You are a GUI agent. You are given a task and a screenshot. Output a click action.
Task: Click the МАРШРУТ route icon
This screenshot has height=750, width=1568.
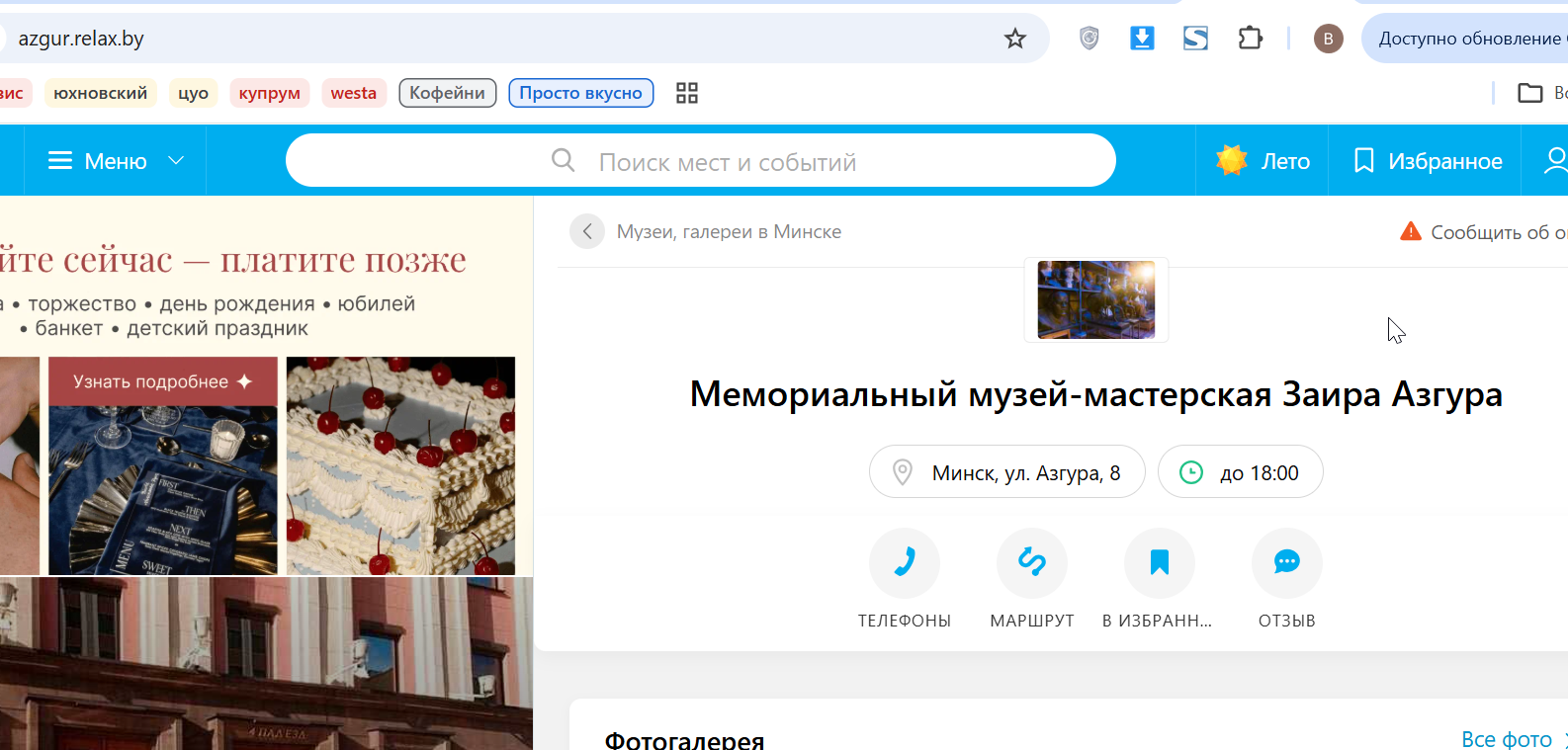click(1032, 563)
